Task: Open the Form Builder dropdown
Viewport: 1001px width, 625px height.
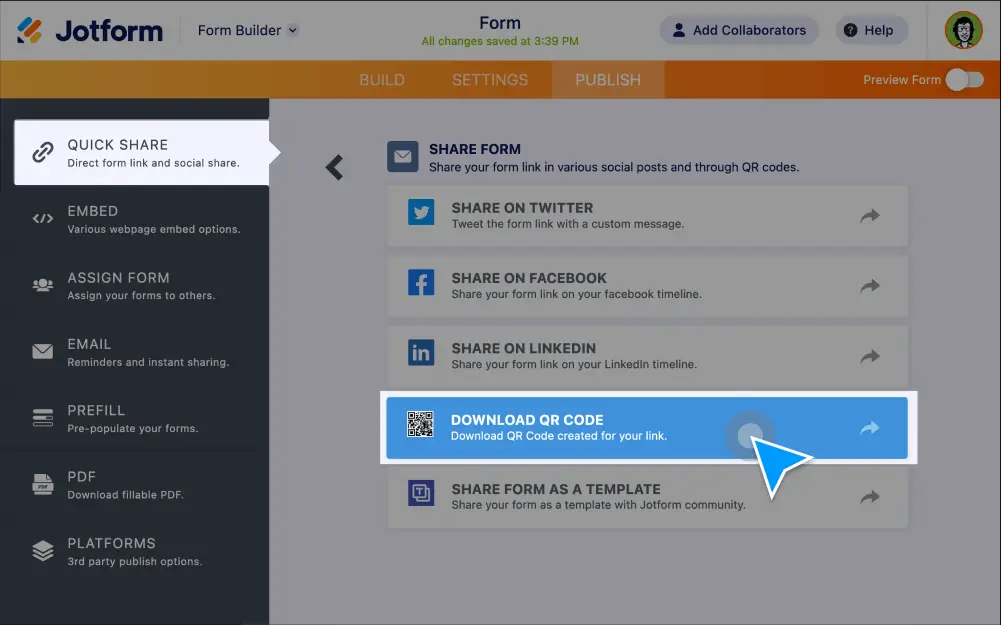Action: tap(247, 30)
